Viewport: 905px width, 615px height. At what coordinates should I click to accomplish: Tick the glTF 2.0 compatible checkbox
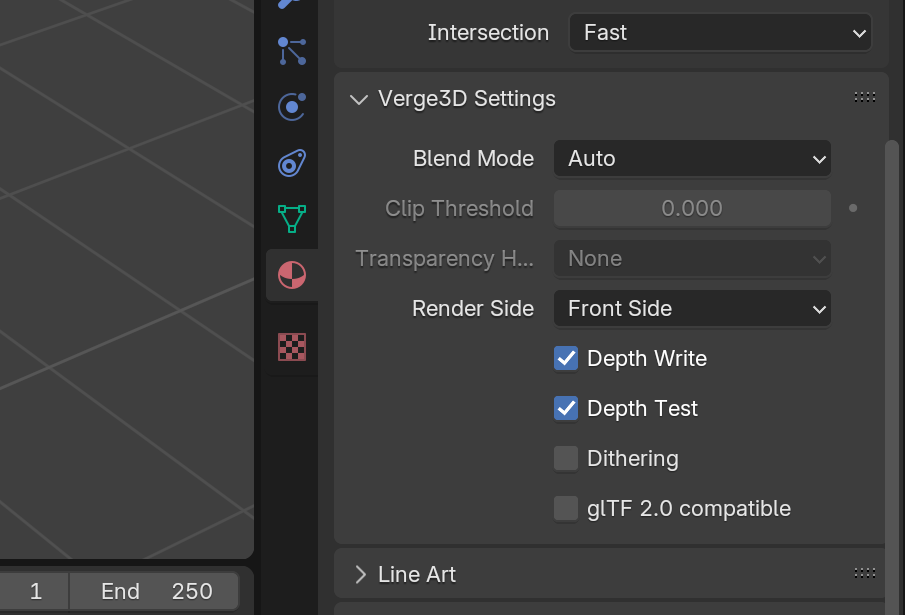566,509
